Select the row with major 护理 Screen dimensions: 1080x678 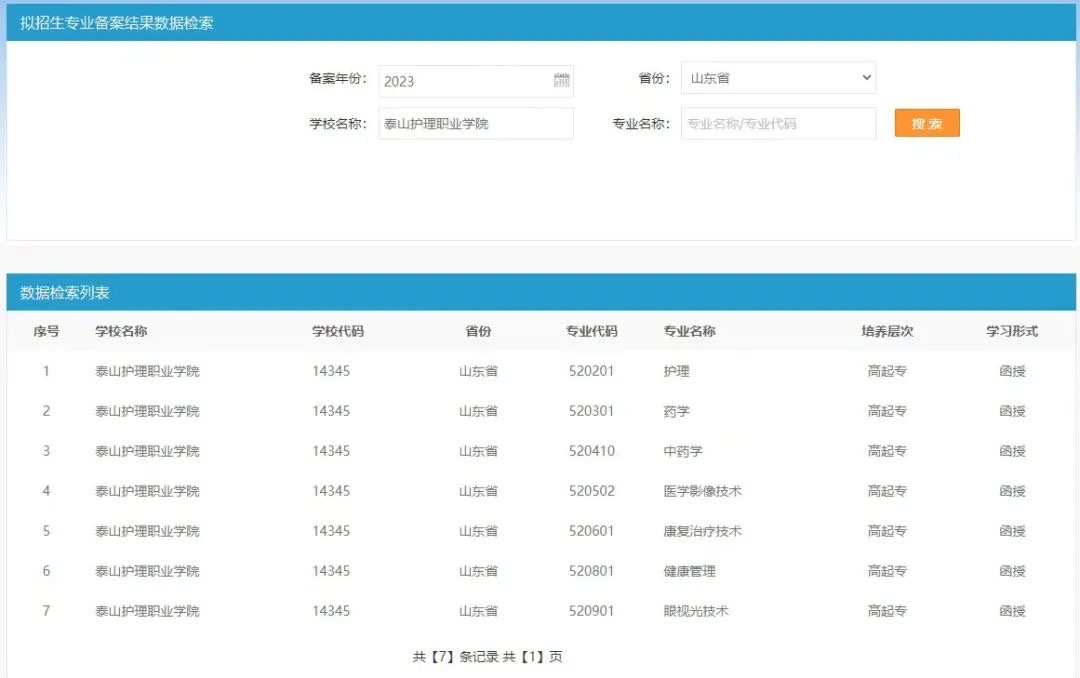[676, 371]
